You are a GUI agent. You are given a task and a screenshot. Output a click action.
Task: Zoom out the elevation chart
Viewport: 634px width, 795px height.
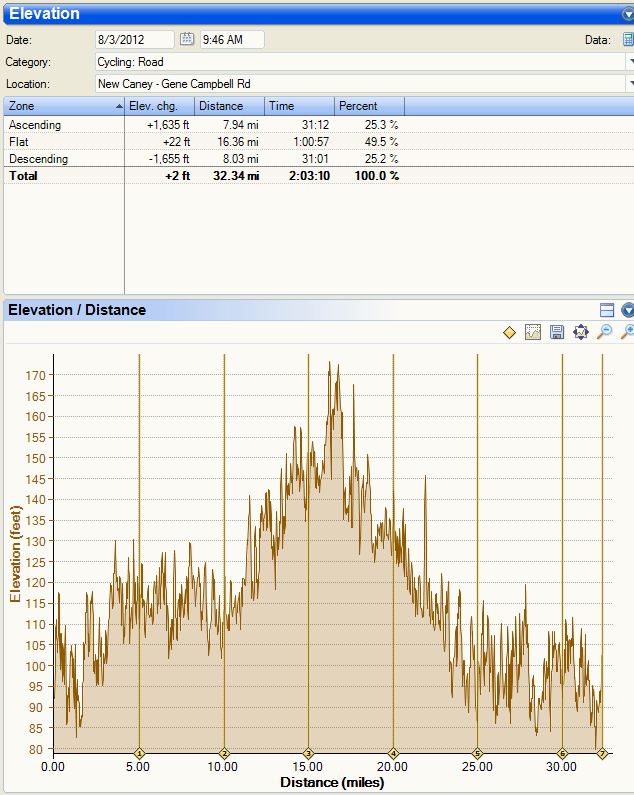[x=604, y=332]
